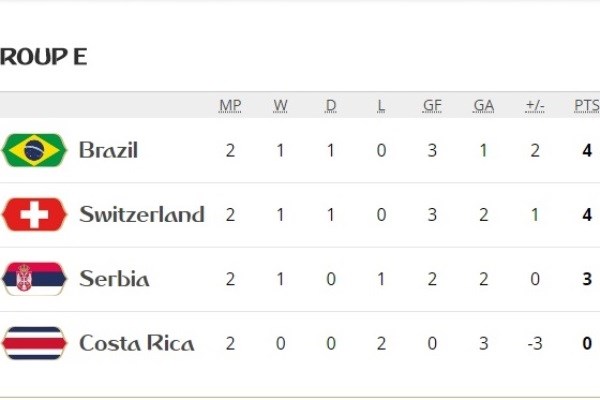Click the +/- goal difference header
Screen dimensions: 600x400
534,106
